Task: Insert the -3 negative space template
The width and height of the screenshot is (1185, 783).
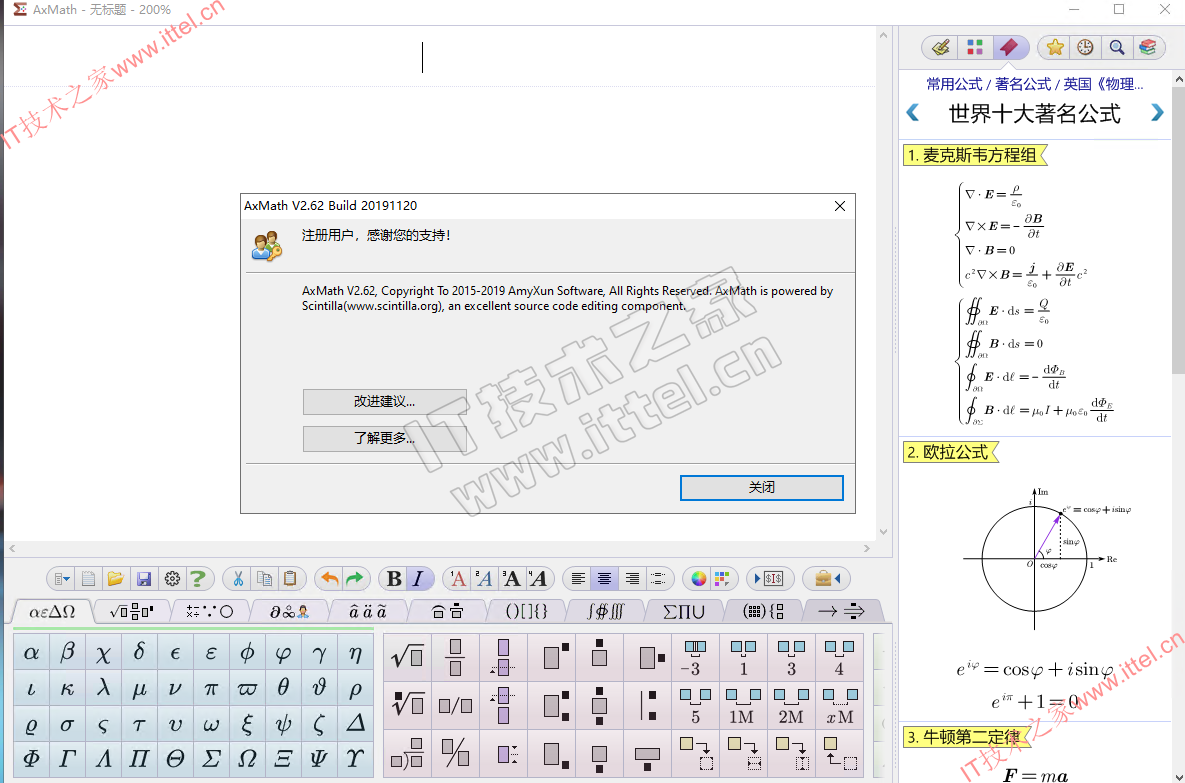Action: 695,657
